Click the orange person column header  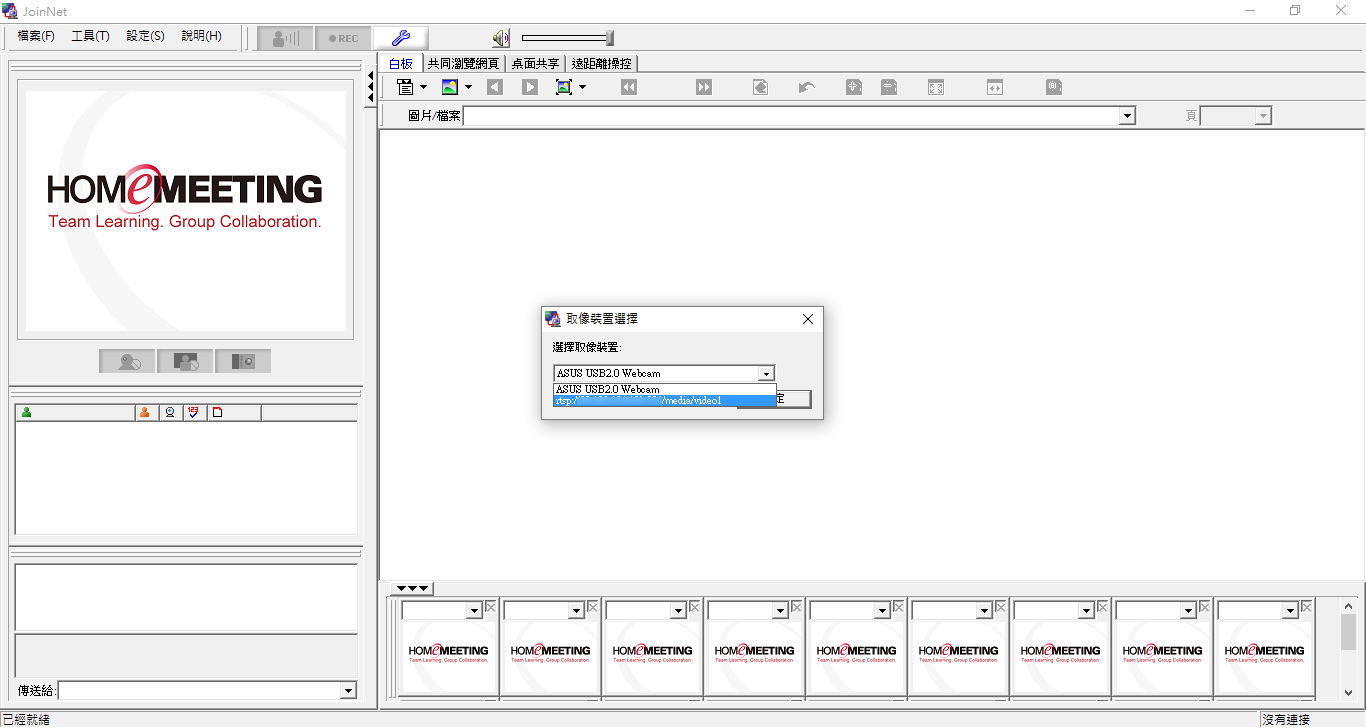(146, 412)
